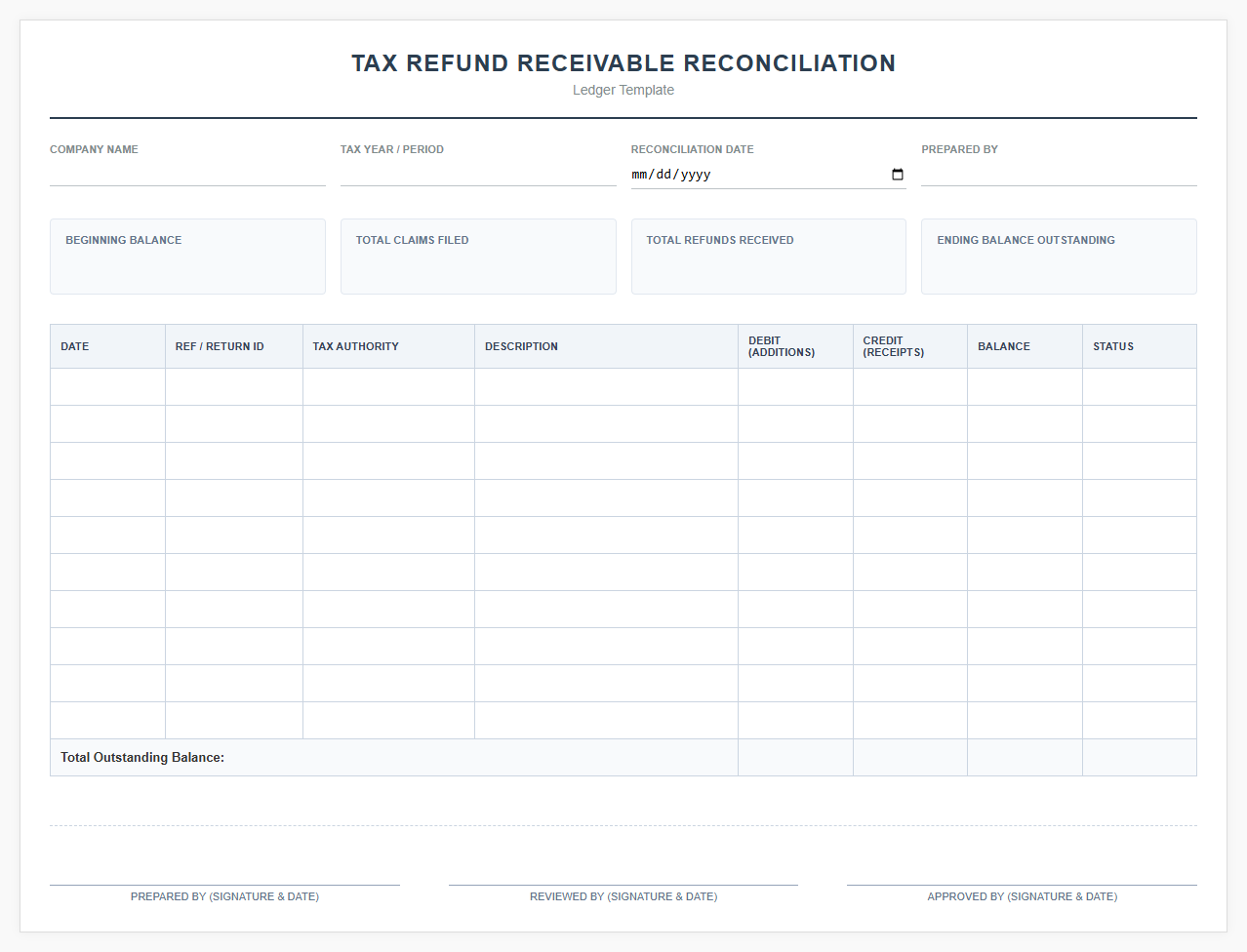Select the Total Refunds Received box
Screen dimensions: 1247x952
tap(769, 257)
